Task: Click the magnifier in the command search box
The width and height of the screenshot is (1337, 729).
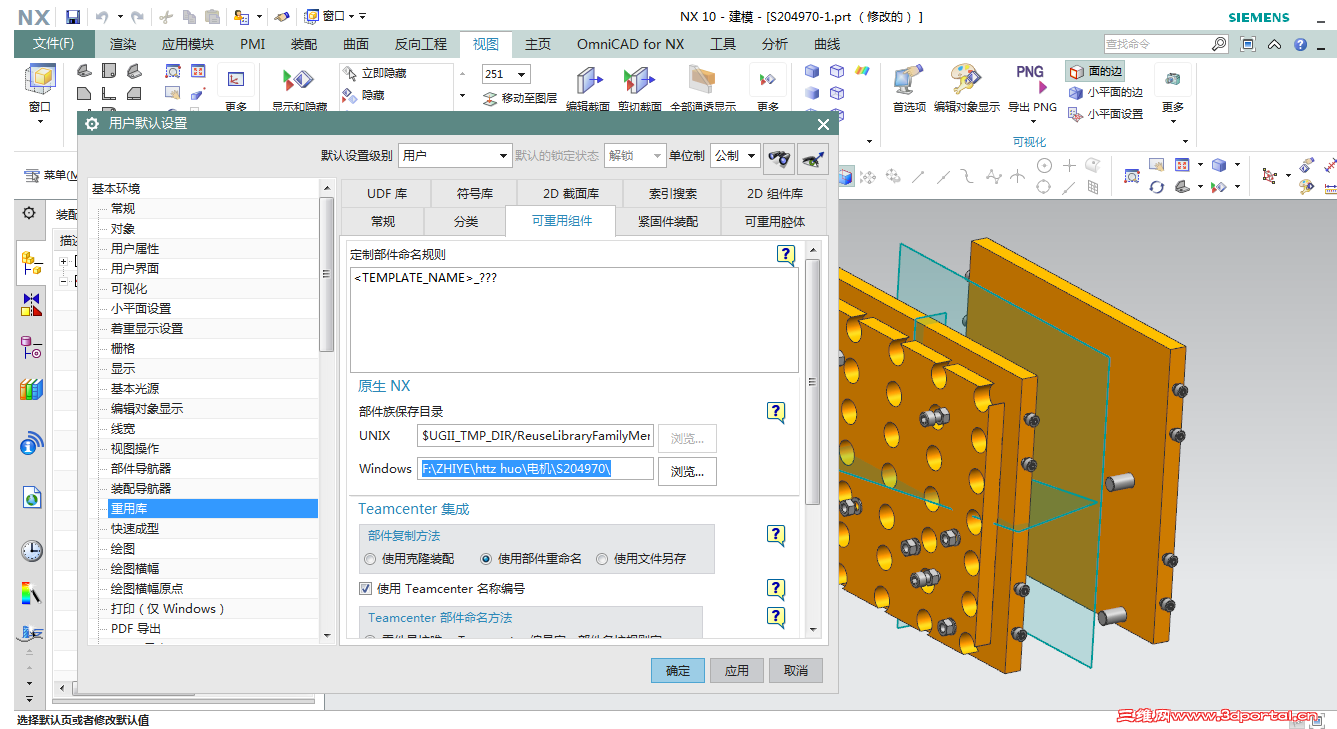Action: tap(1218, 44)
